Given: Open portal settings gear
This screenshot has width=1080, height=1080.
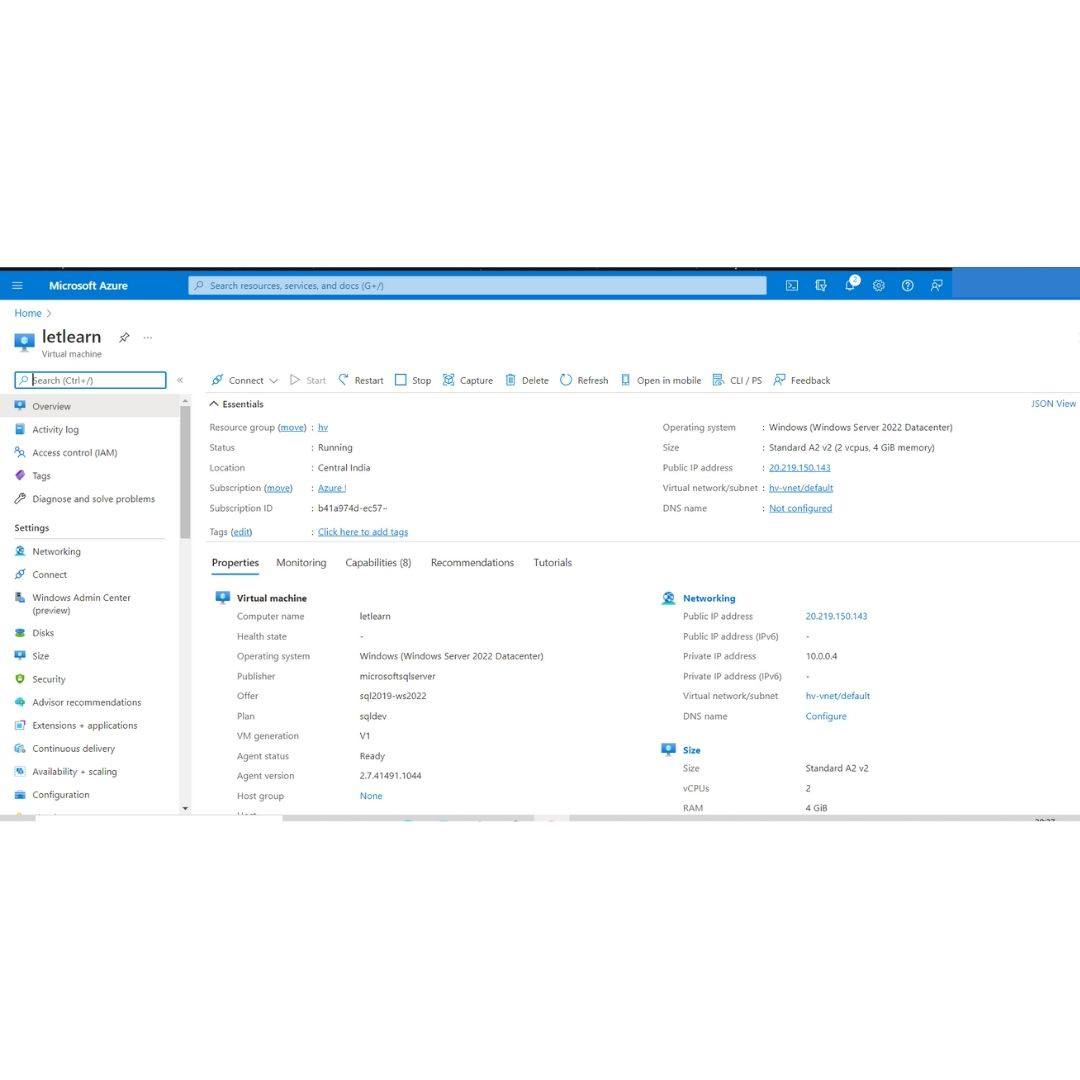Looking at the screenshot, I should [x=879, y=285].
